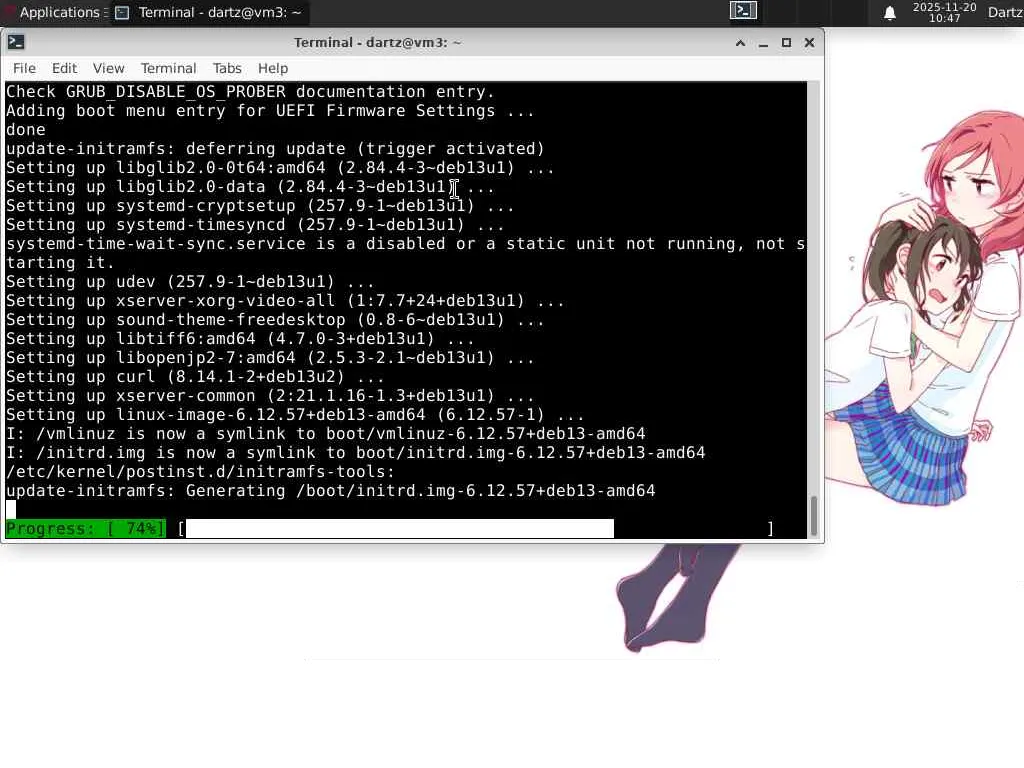1024x768 pixels.
Task: Click the 'done' output line
Action: coord(25,129)
